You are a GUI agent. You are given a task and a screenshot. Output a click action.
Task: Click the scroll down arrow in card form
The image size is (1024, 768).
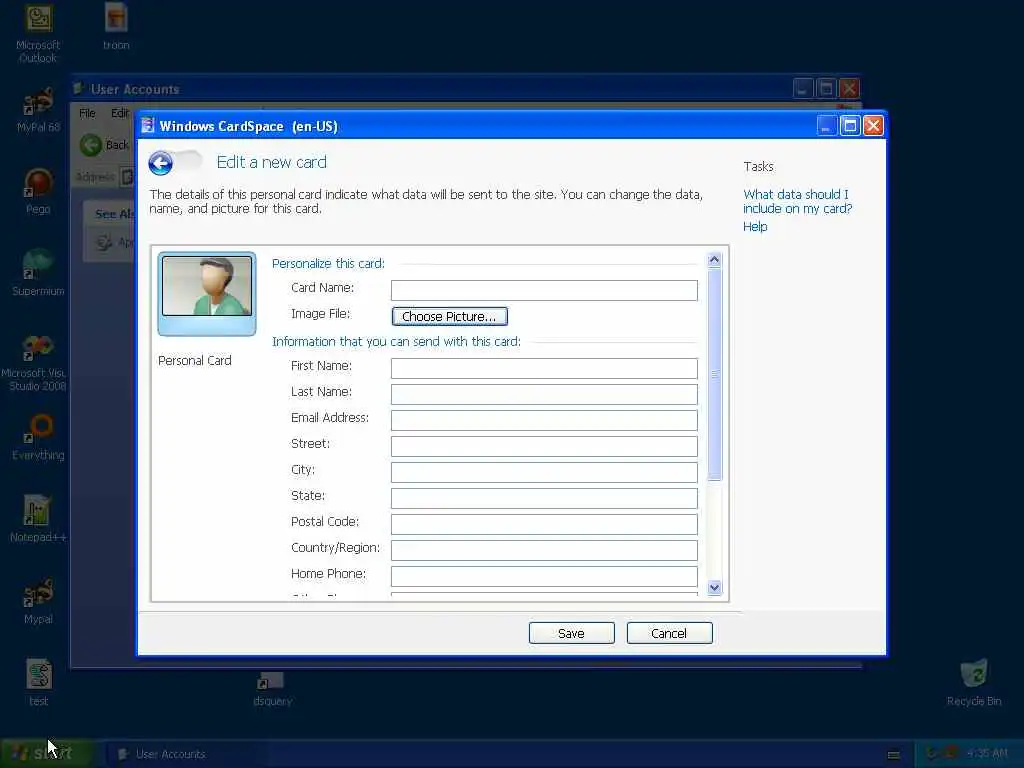pos(714,587)
